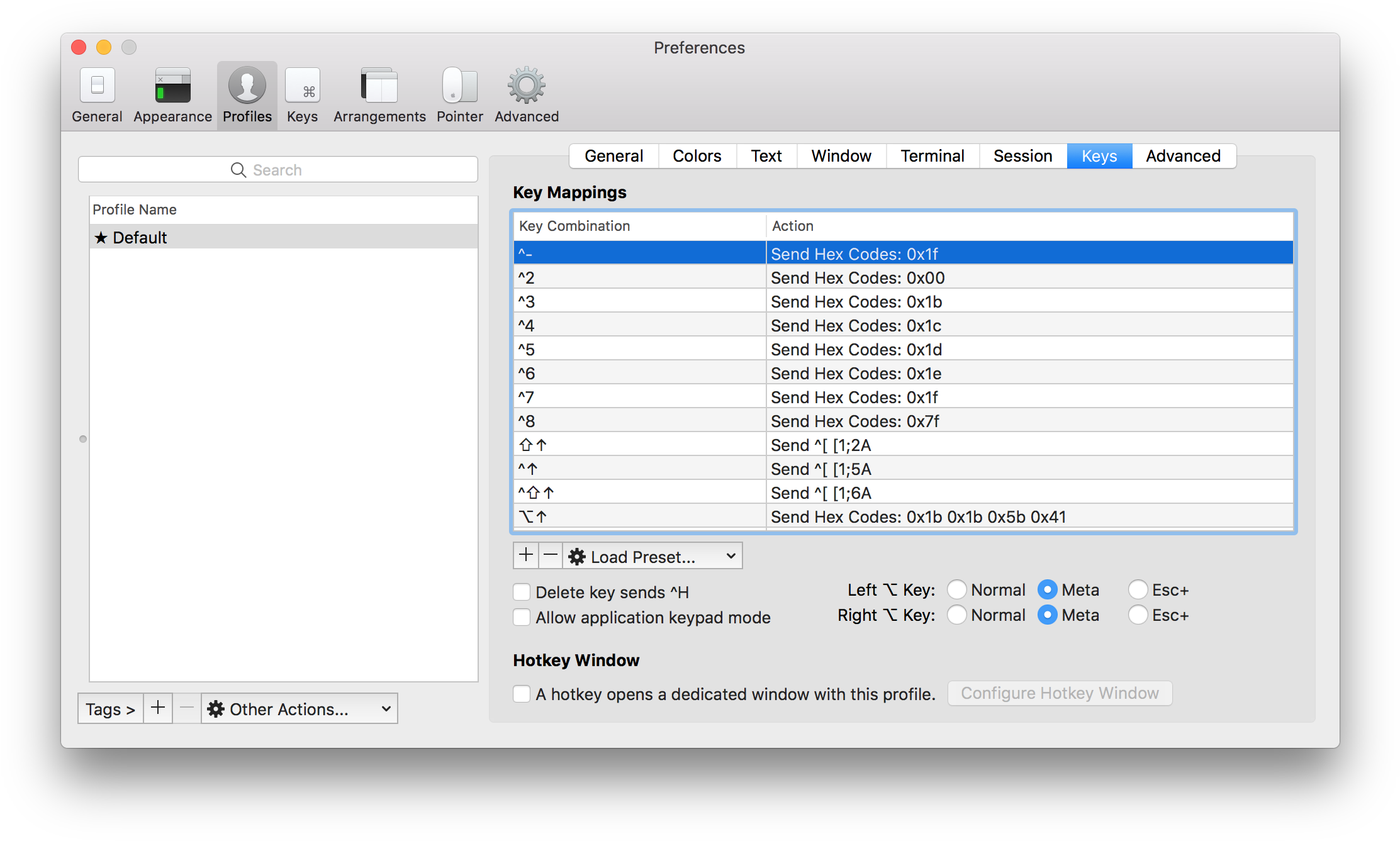Open the Arrangements toolbar icon

click(379, 95)
